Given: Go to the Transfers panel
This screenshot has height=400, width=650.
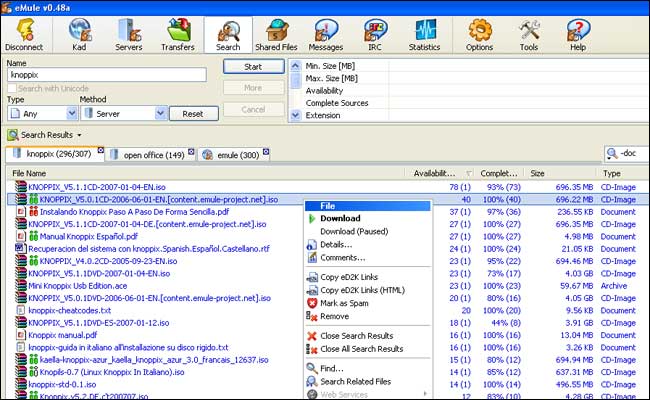Looking at the screenshot, I should point(179,33).
